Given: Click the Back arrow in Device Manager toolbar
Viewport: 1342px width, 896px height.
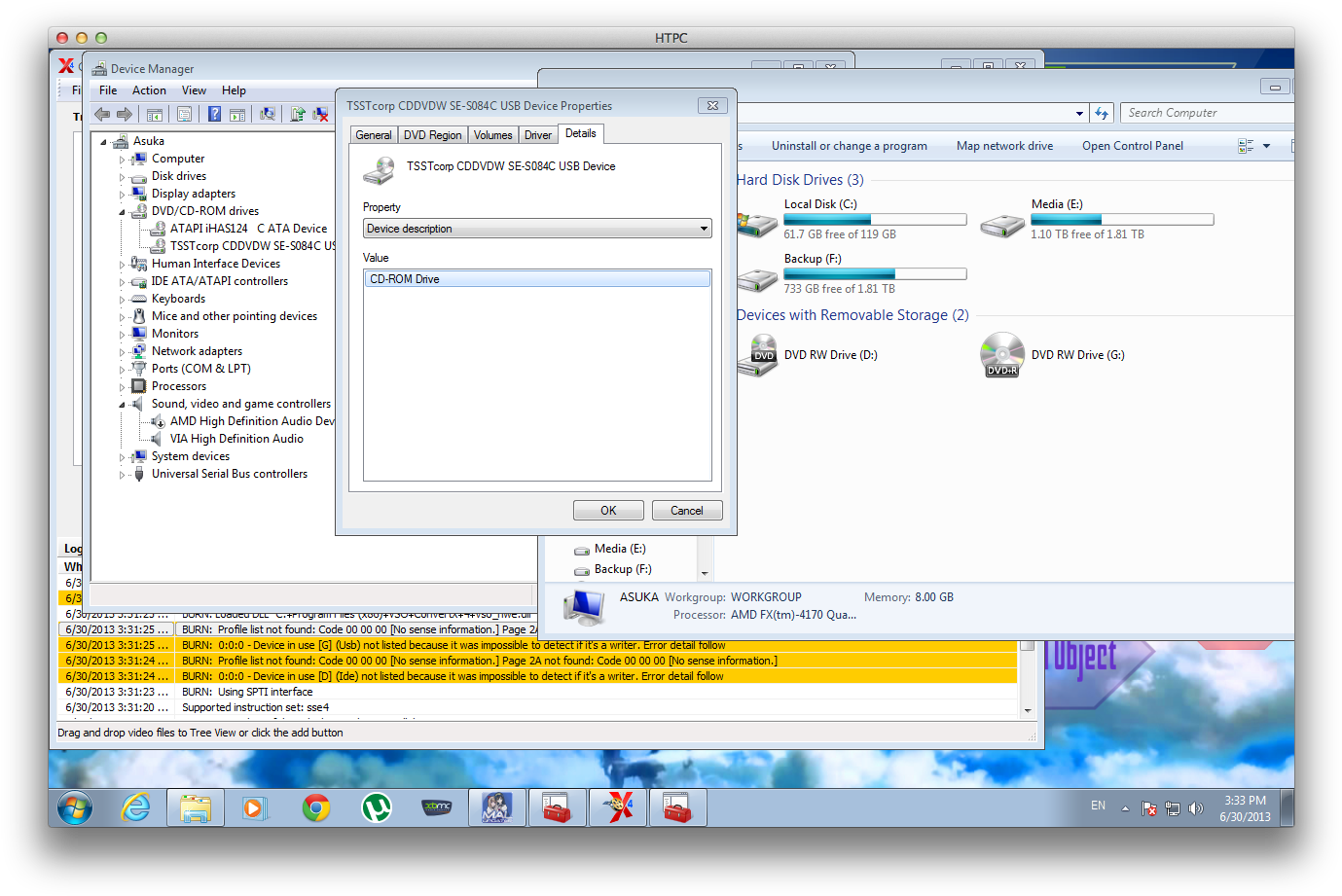Looking at the screenshot, I should coord(102,114).
